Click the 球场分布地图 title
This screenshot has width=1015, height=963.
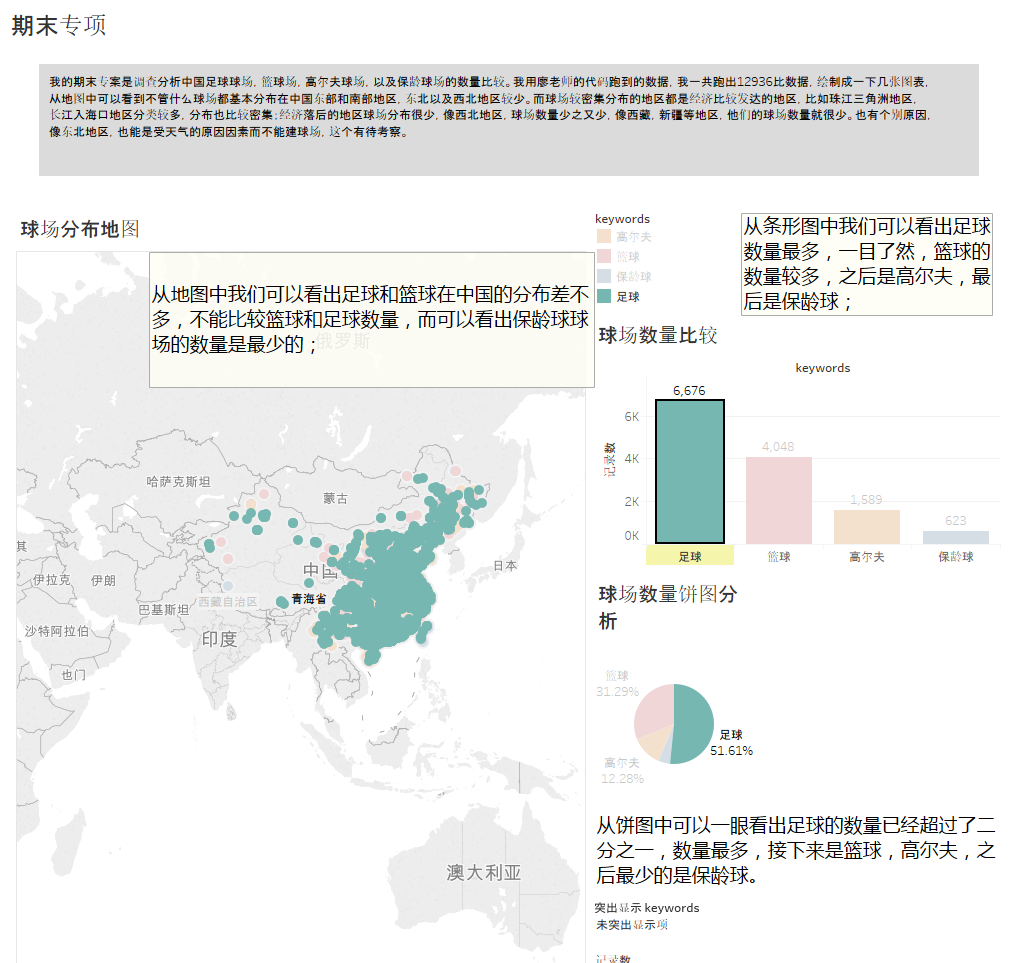point(80,228)
